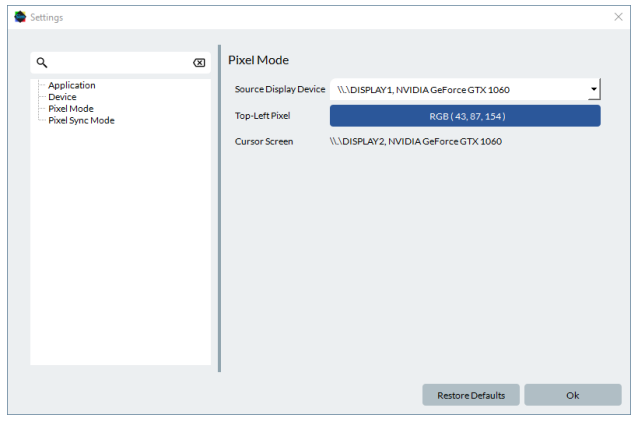The image size is (644, 429).
Task: Click the DISPLAY2 Cursor Screen value text
Action: coord(416,142)
